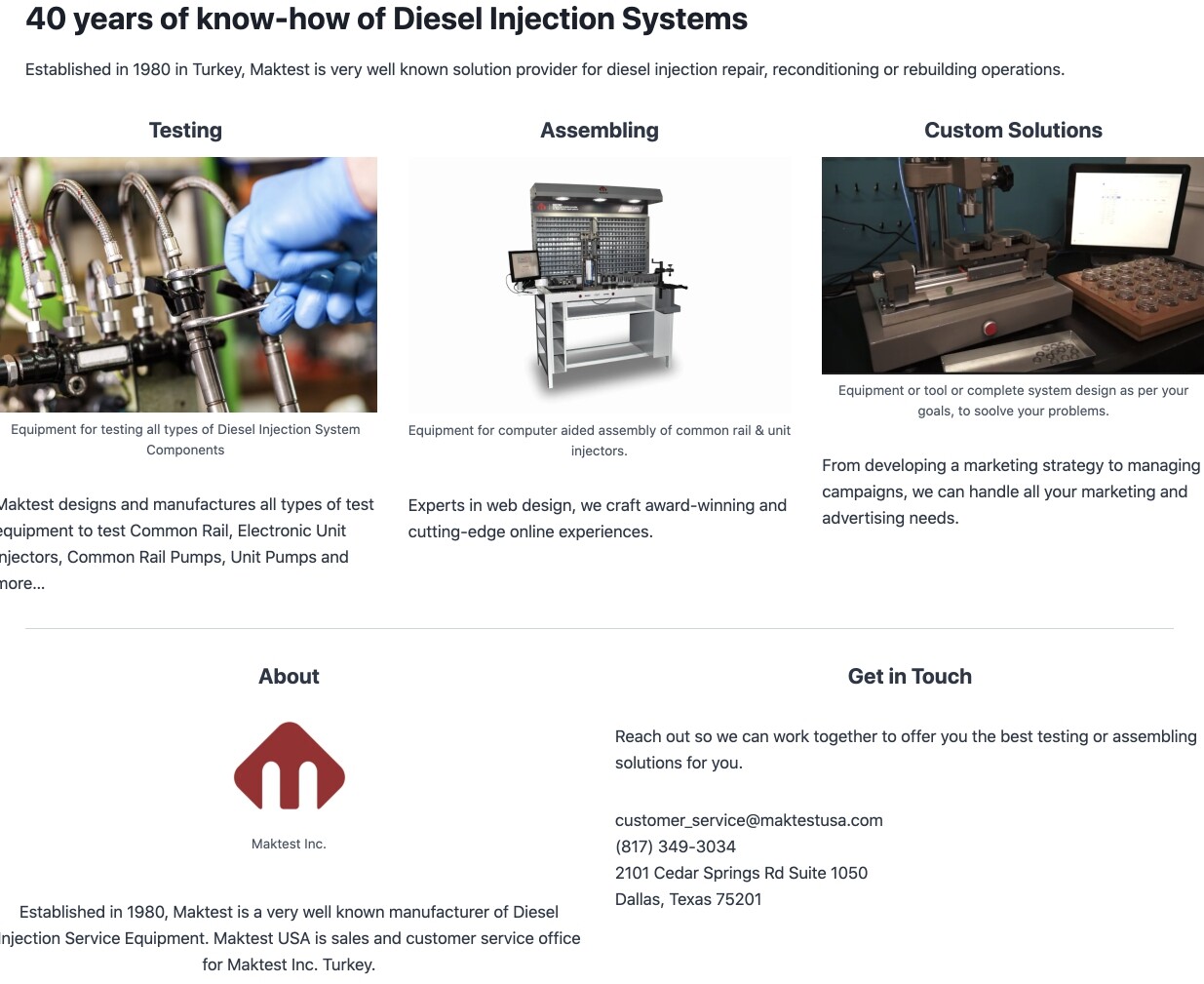Open the Testing injector photo
Screen dimensions: 1204x984
188,285
